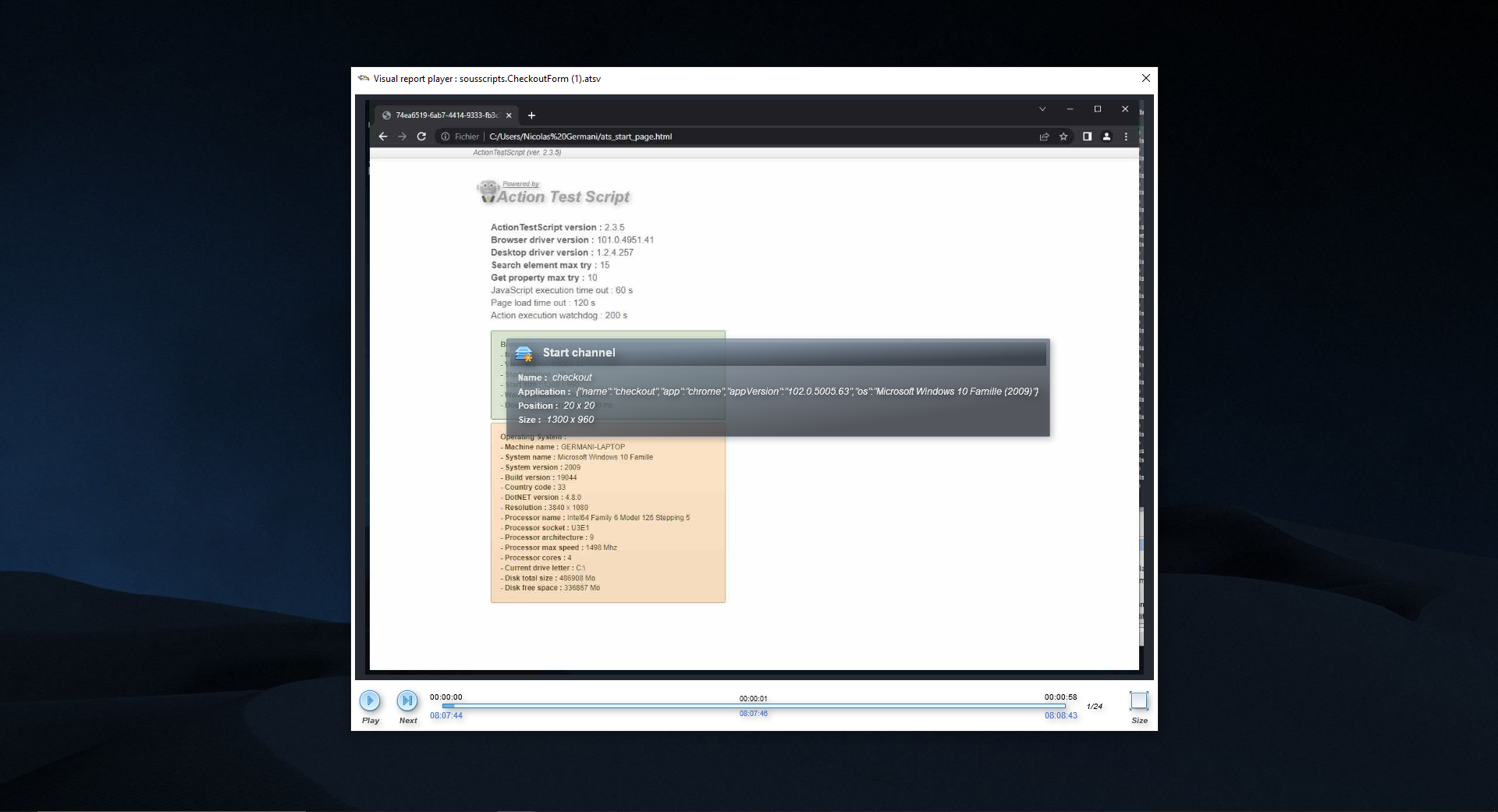Viewport: 1498px width, 812px height.
Task: Click the Start channel overlay title
Action: pyautogui.click(x=579, y=353)
